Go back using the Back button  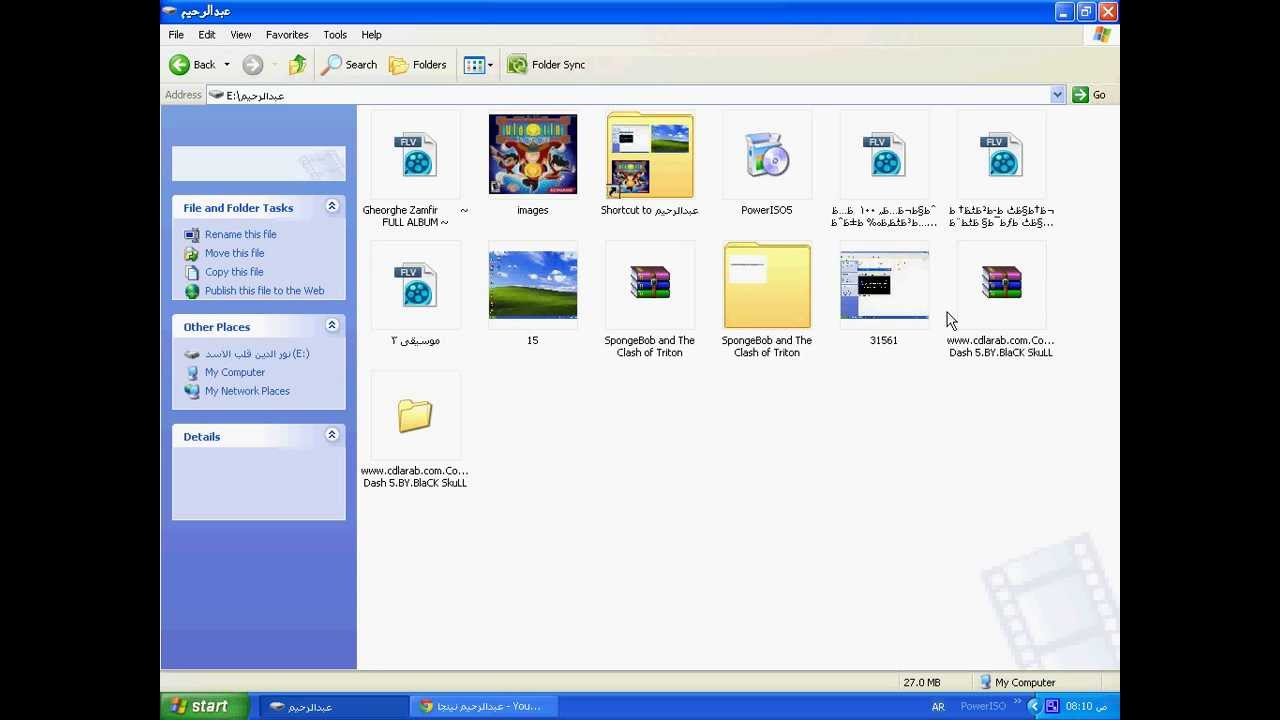[x=192, y=65]
